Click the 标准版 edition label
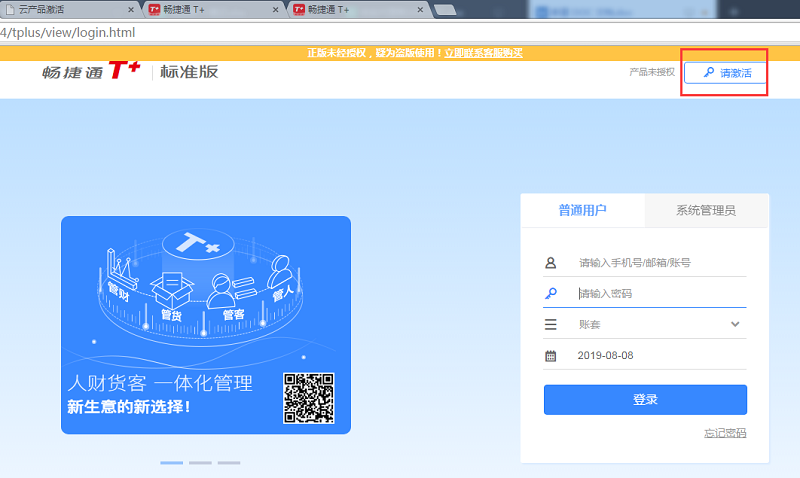Screen dimensions: 800x478 pyautogui.click(x=189, y=71)
